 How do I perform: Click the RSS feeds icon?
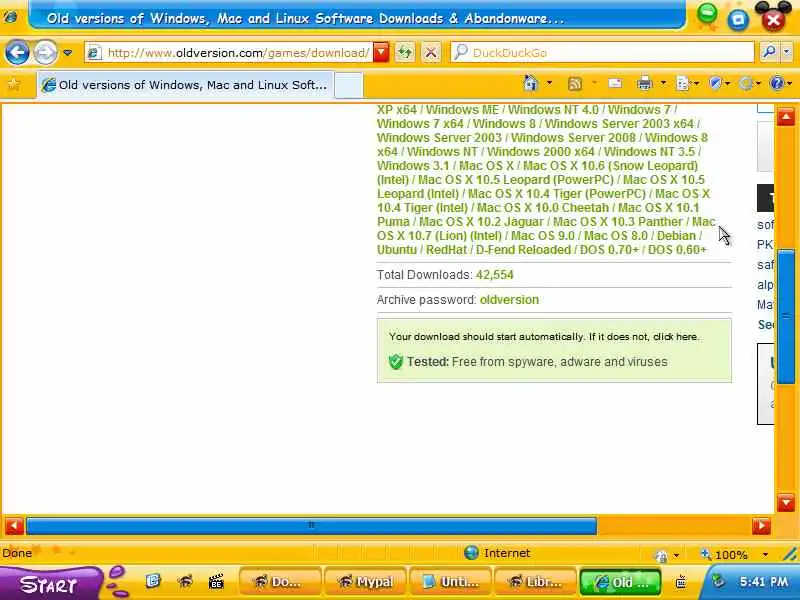[575, 84]
